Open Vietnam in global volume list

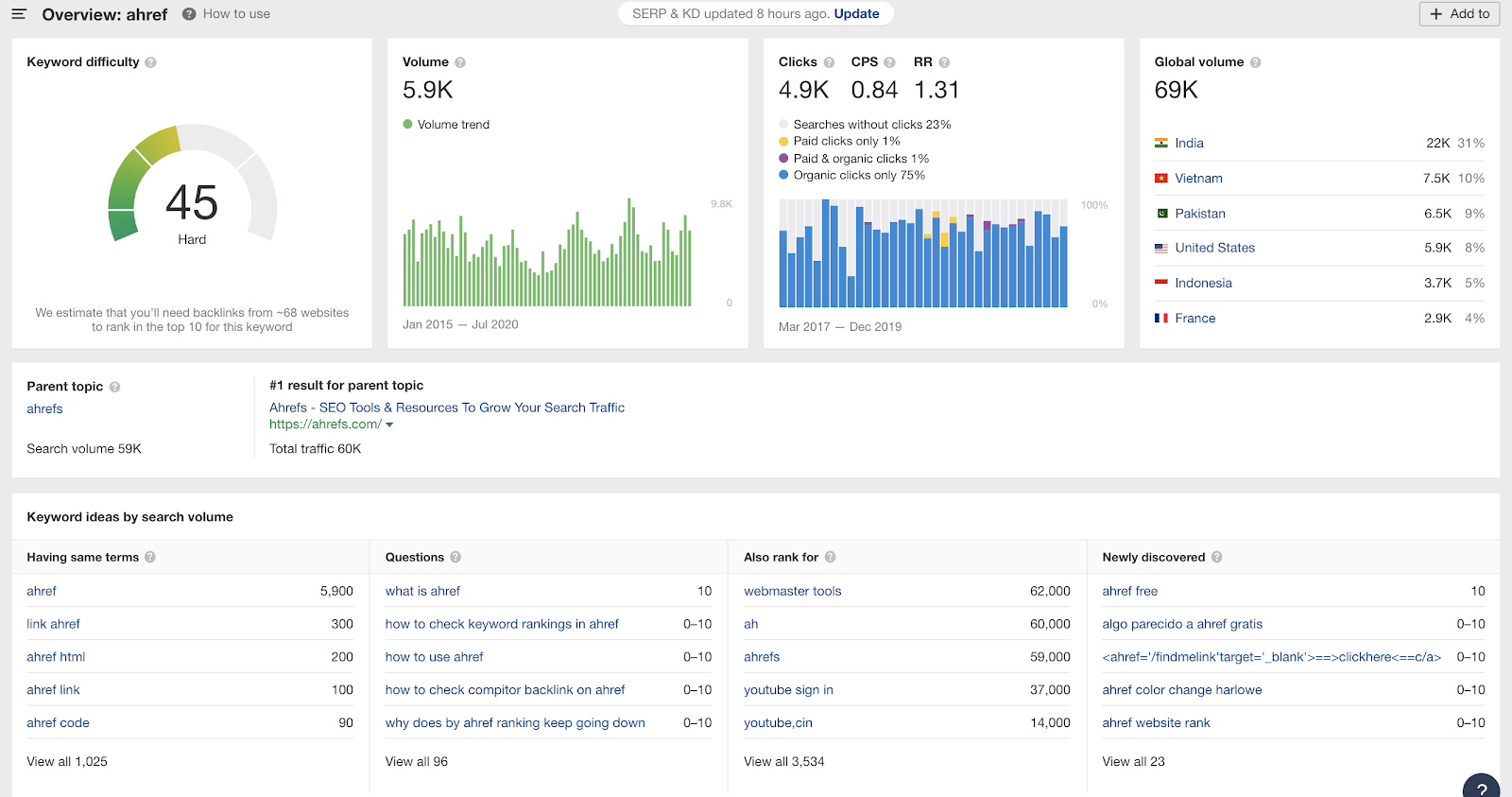click(x=1198, y=178)
